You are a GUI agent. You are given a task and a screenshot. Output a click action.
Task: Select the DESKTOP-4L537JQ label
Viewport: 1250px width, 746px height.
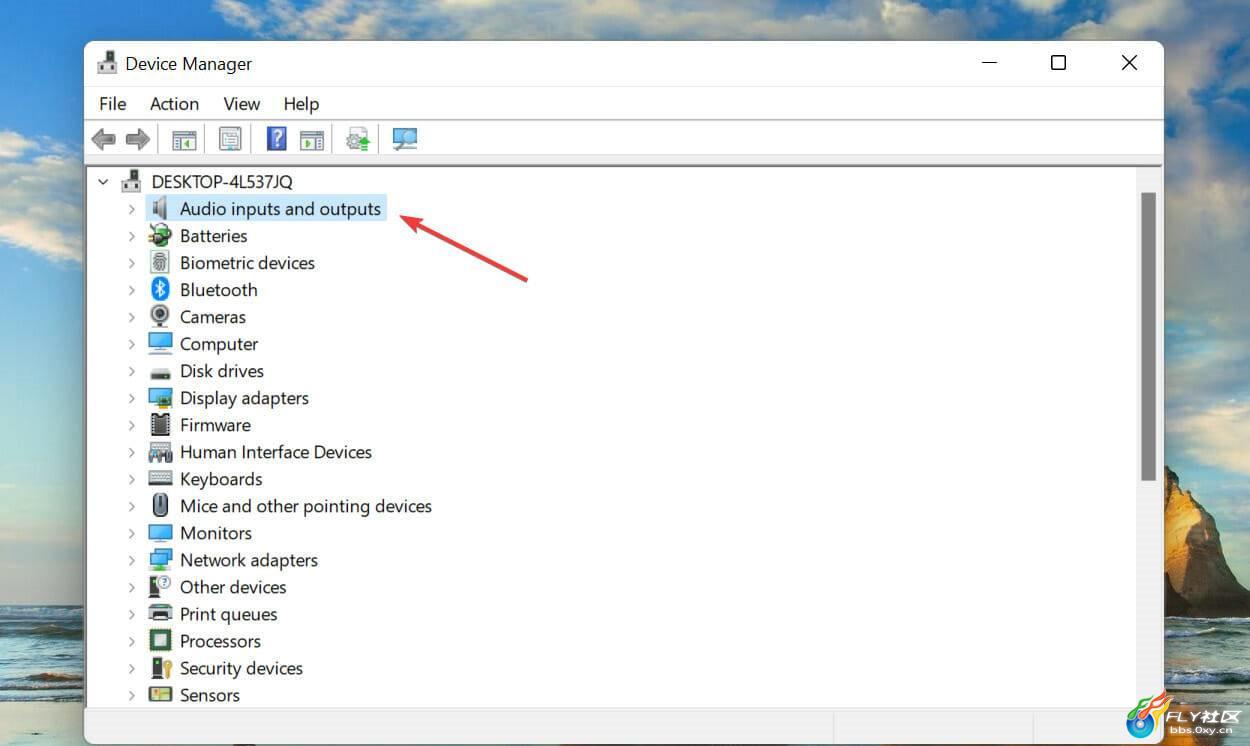(222, 182)
